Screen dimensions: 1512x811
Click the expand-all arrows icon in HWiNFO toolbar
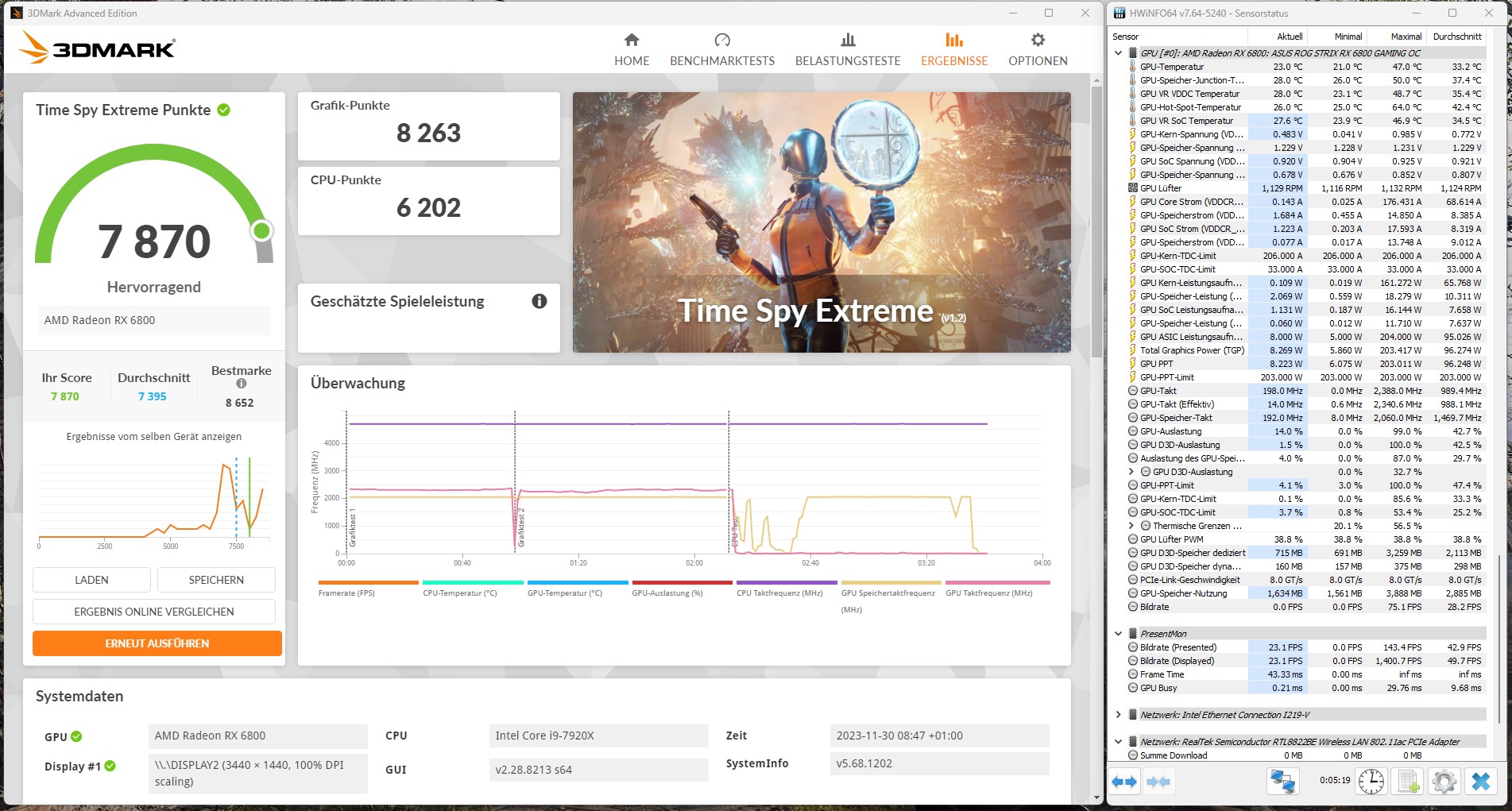tap(1124, 782)
